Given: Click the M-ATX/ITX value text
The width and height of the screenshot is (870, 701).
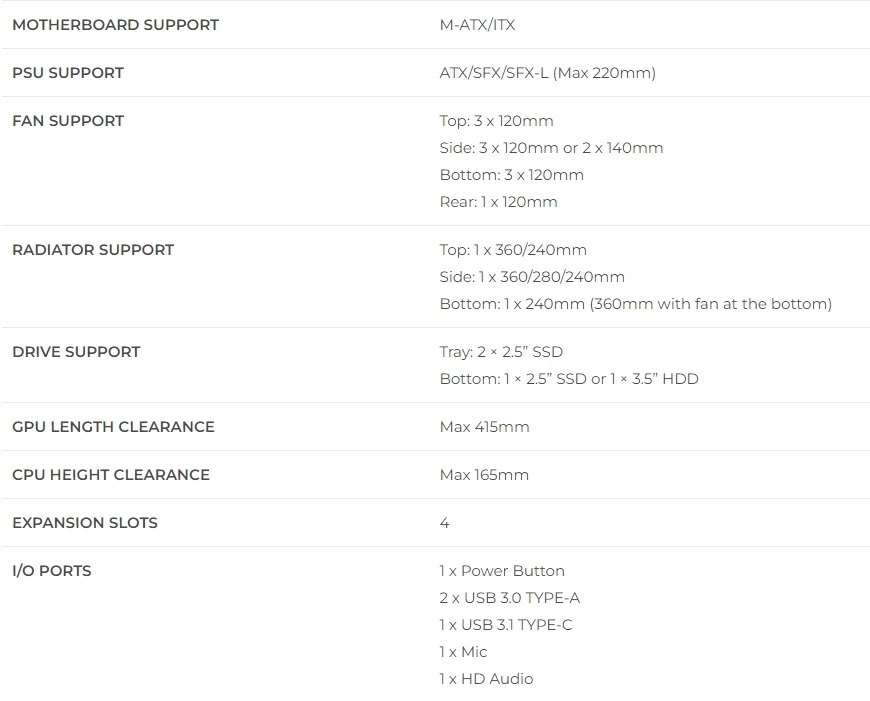Looking at the screenshot, I should pos(477,25).
